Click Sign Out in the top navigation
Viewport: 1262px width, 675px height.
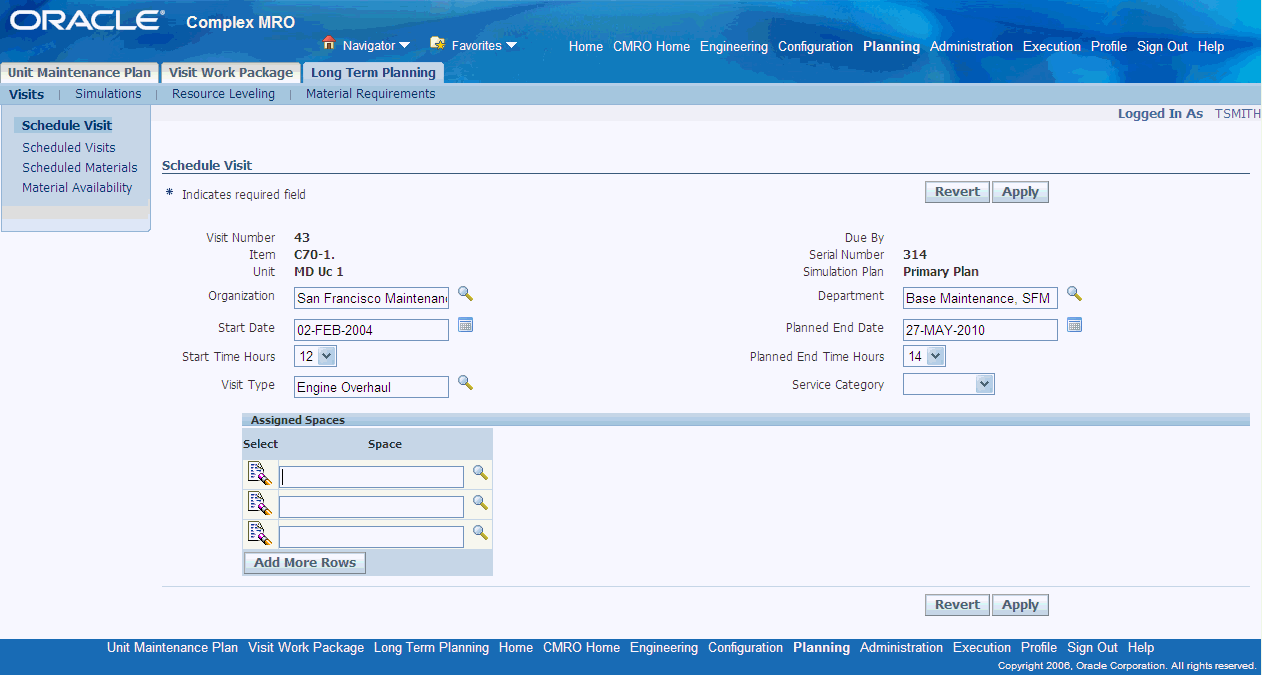coord(1162,46)
